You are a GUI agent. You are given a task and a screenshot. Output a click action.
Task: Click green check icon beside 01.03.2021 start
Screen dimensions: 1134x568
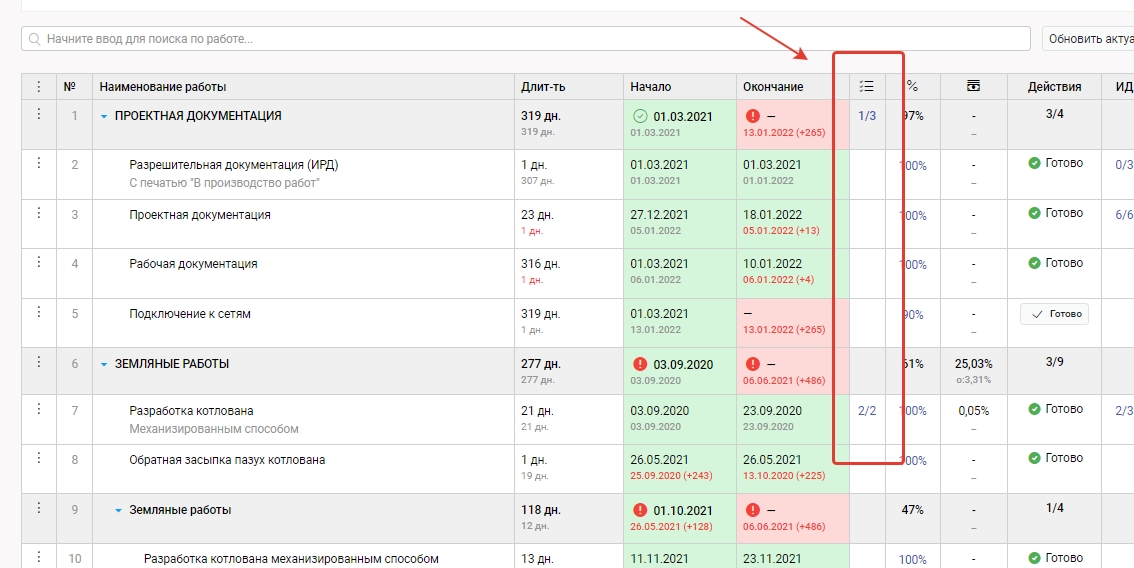coord(640,116)
